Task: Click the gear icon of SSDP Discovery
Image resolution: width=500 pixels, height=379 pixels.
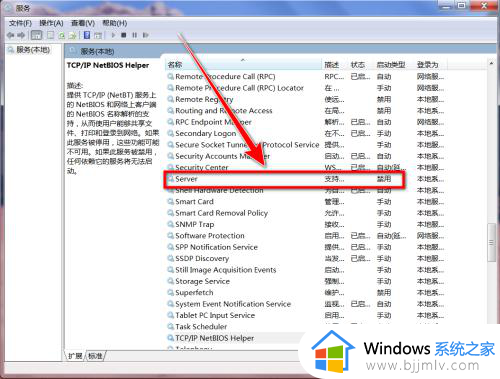Action: click(171, 258)
